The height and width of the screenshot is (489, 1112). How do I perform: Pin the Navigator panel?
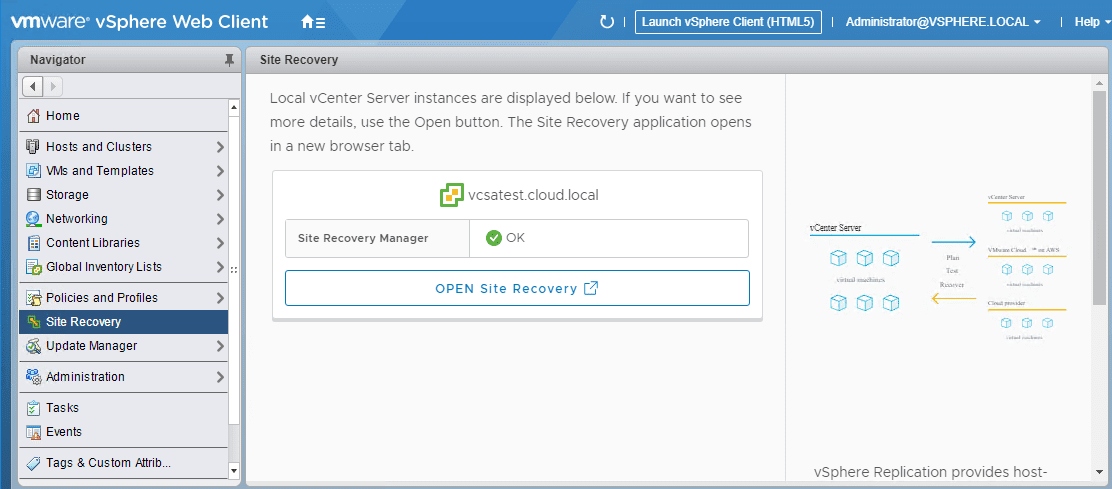(228, 61)
